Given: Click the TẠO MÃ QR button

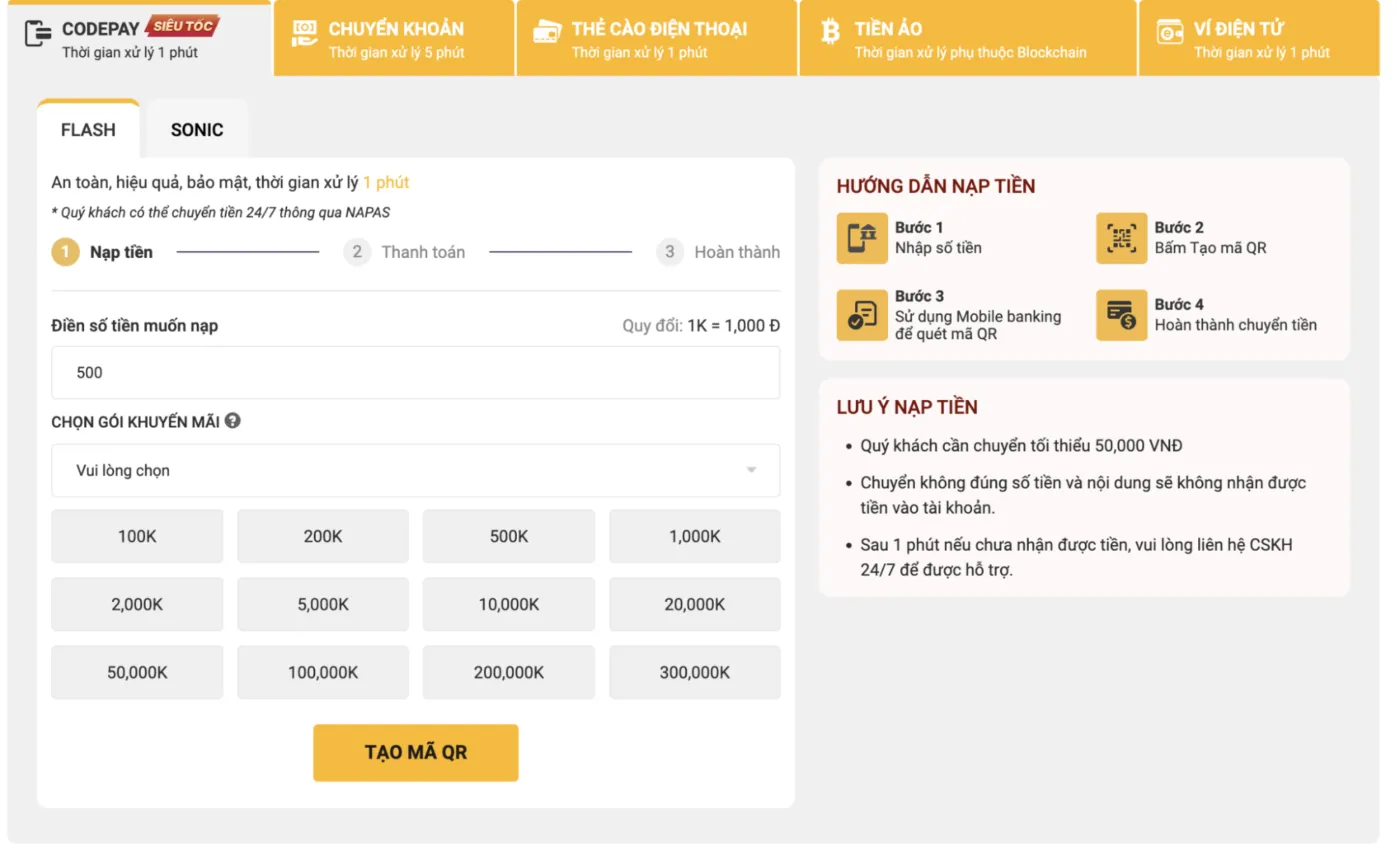Looking at the screenshot, I should tap(416, 752).
